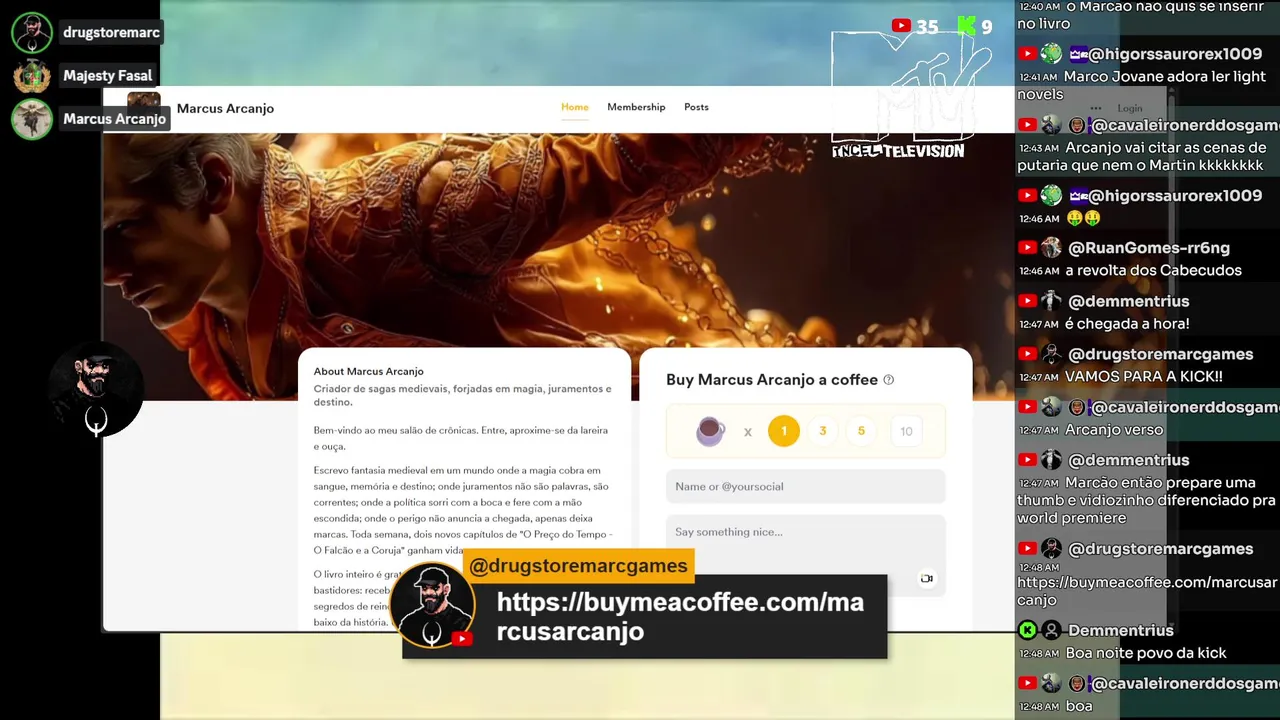Click drugstoremarc avatar in voice list
Image resolution: width=1280 pixels, height=720 pixels.
pos(32,33)
